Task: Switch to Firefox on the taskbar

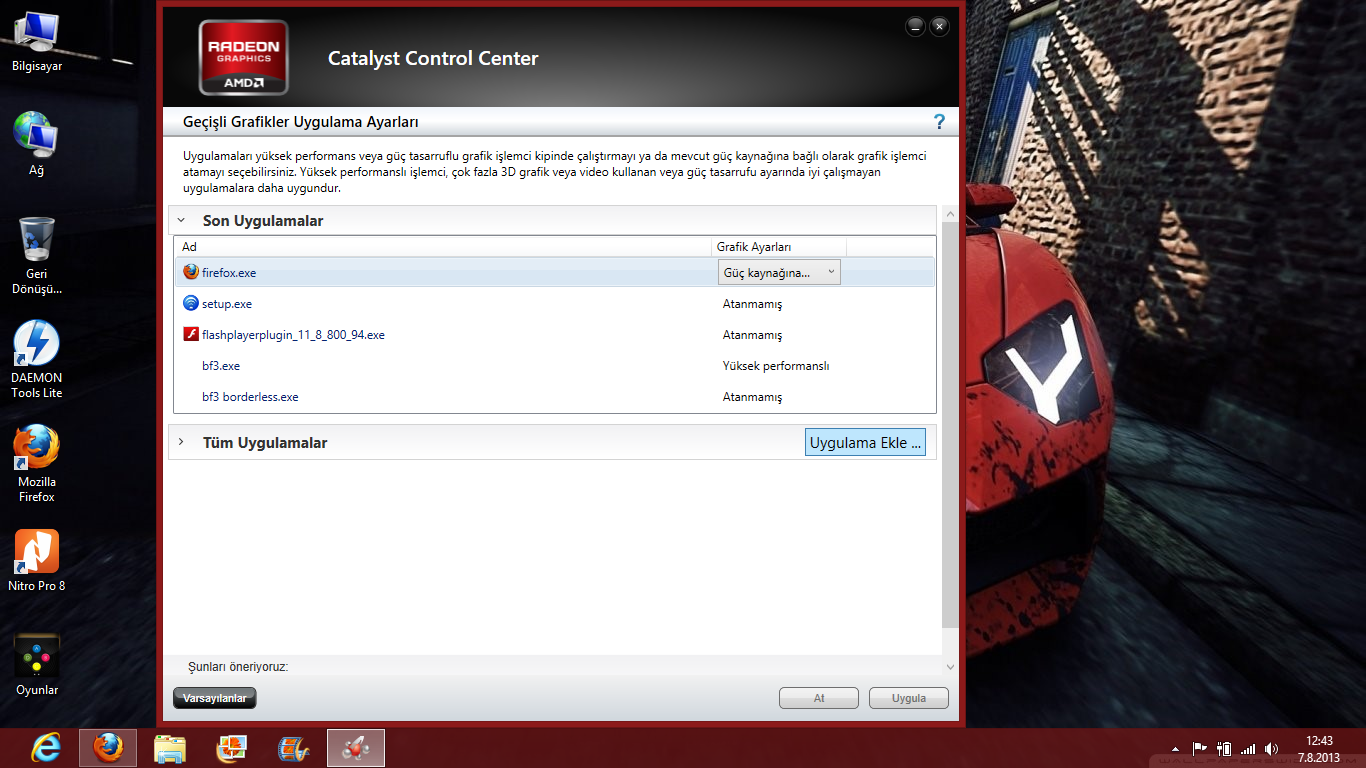Action: click(x=108, y=748)
